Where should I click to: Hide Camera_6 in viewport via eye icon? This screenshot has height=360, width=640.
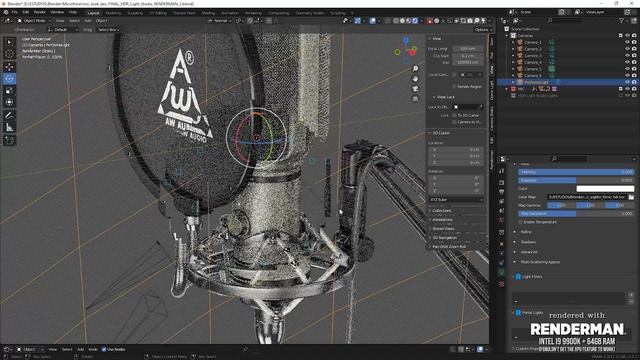click(627, 76)
